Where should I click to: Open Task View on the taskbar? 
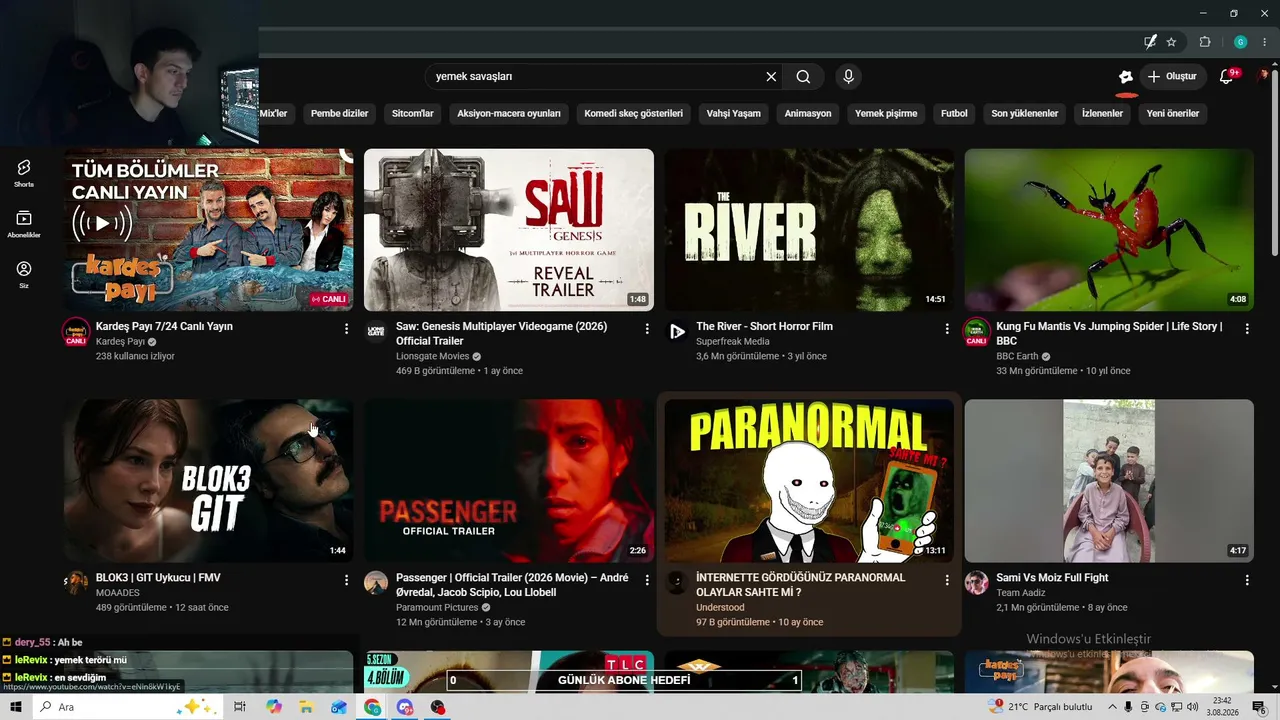(x=240, y=707)
